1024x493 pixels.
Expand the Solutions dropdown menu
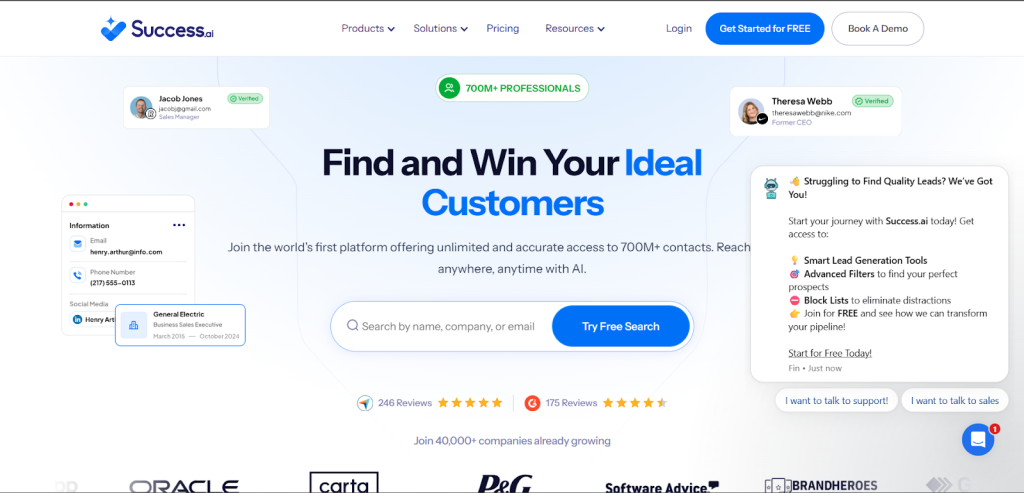(441, 29)
